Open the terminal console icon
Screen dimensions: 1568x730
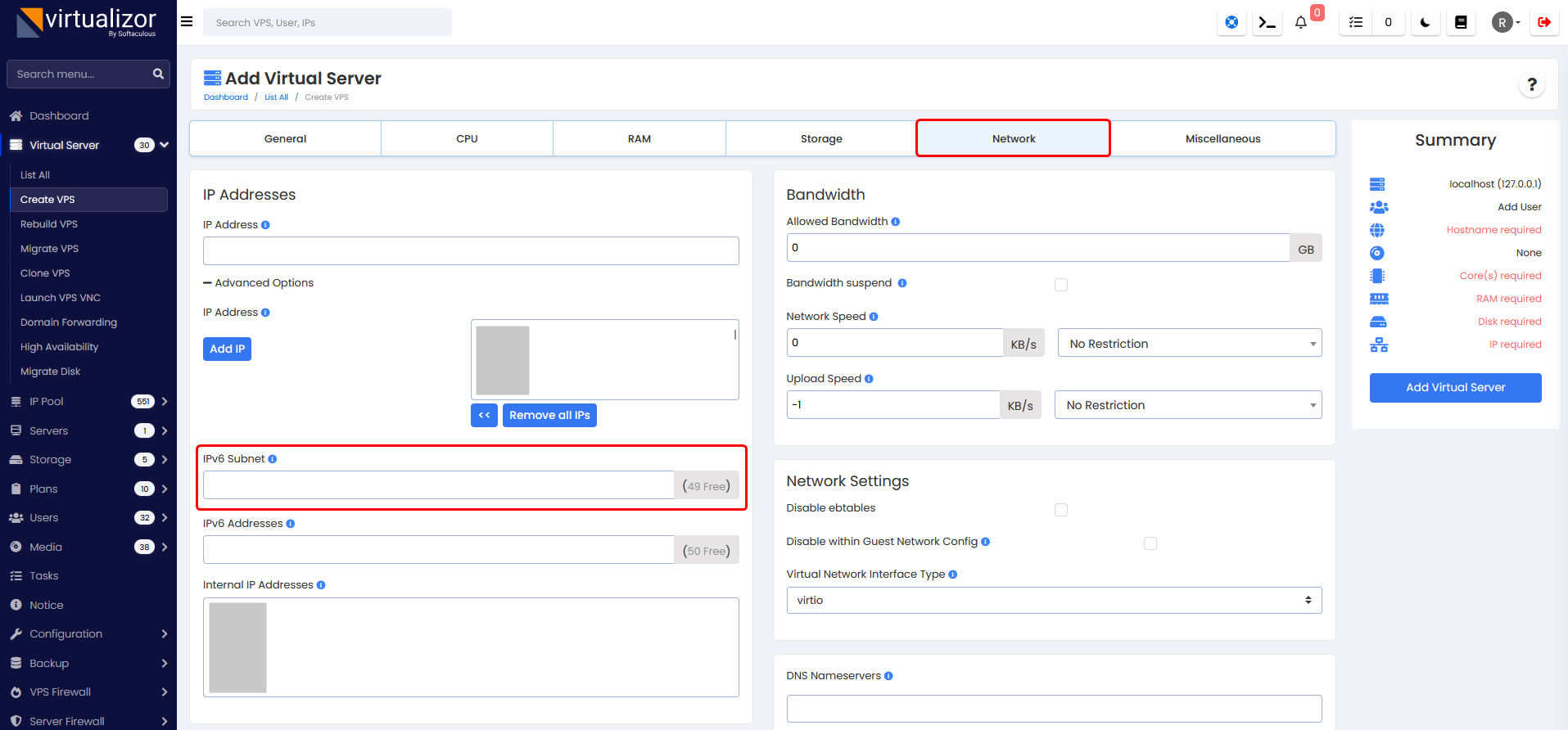tap(1267, 23)
